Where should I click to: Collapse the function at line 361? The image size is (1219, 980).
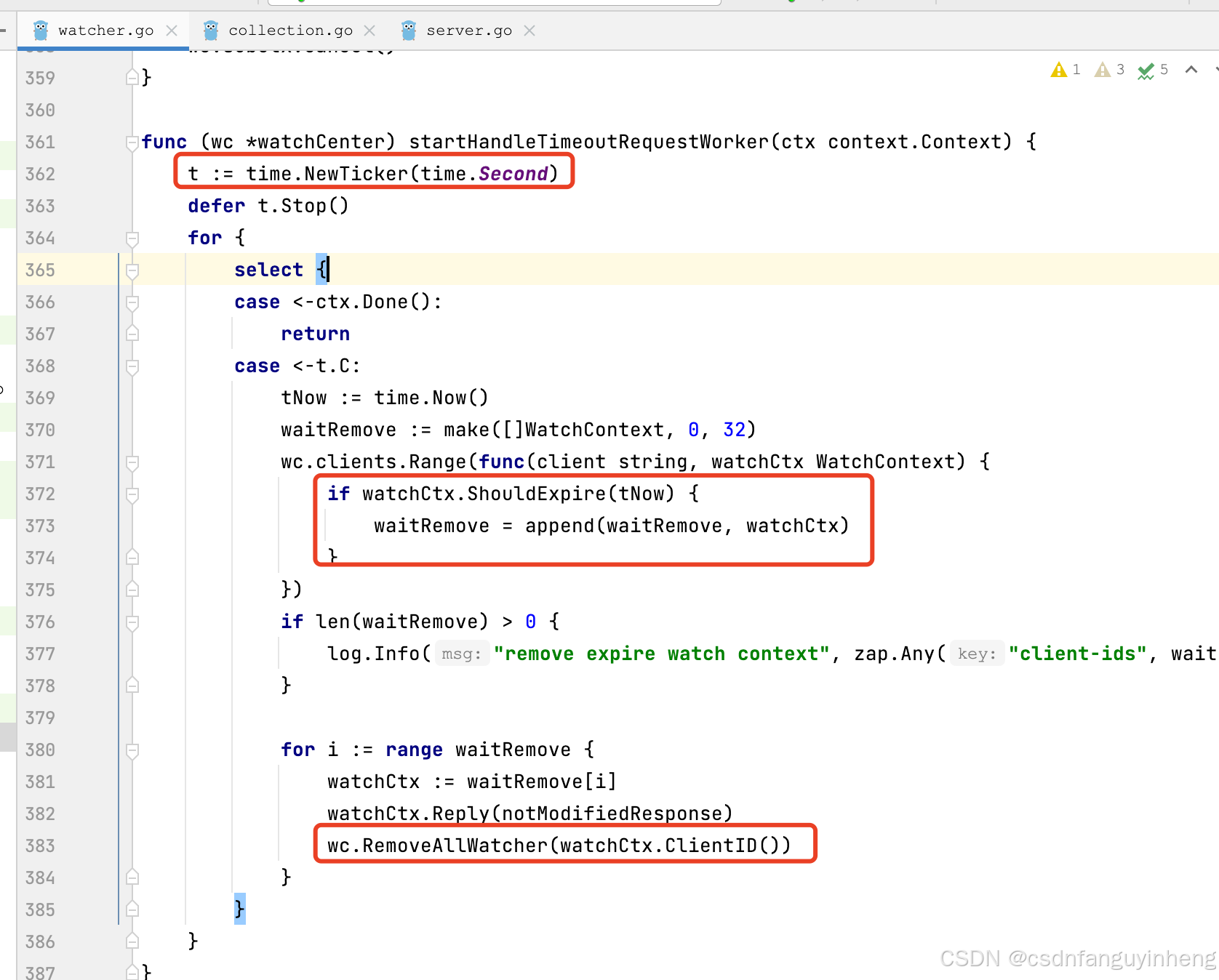(132, 142)
